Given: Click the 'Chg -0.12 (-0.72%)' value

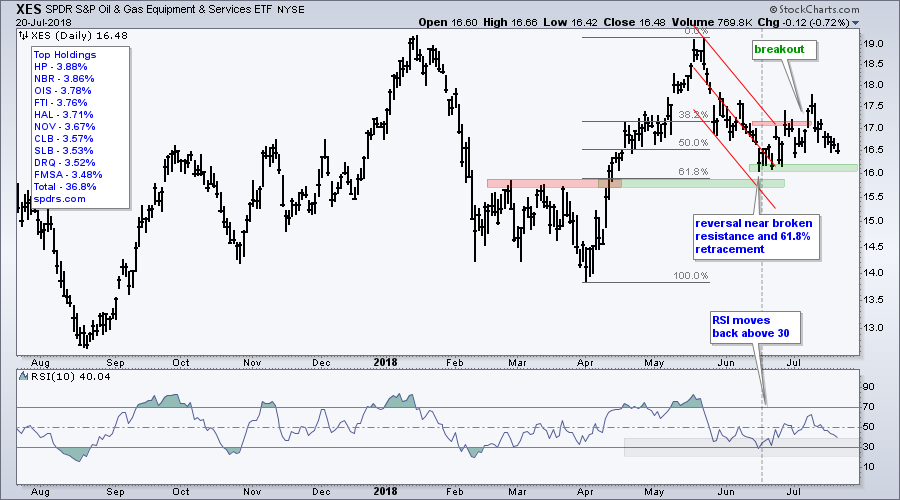Looking at the screenshot, I should click(x=804, y=22).
